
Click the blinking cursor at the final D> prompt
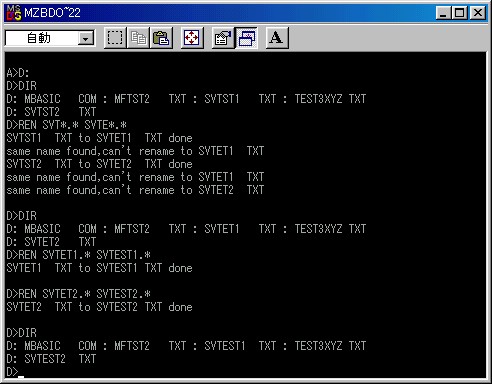point(21,377)
